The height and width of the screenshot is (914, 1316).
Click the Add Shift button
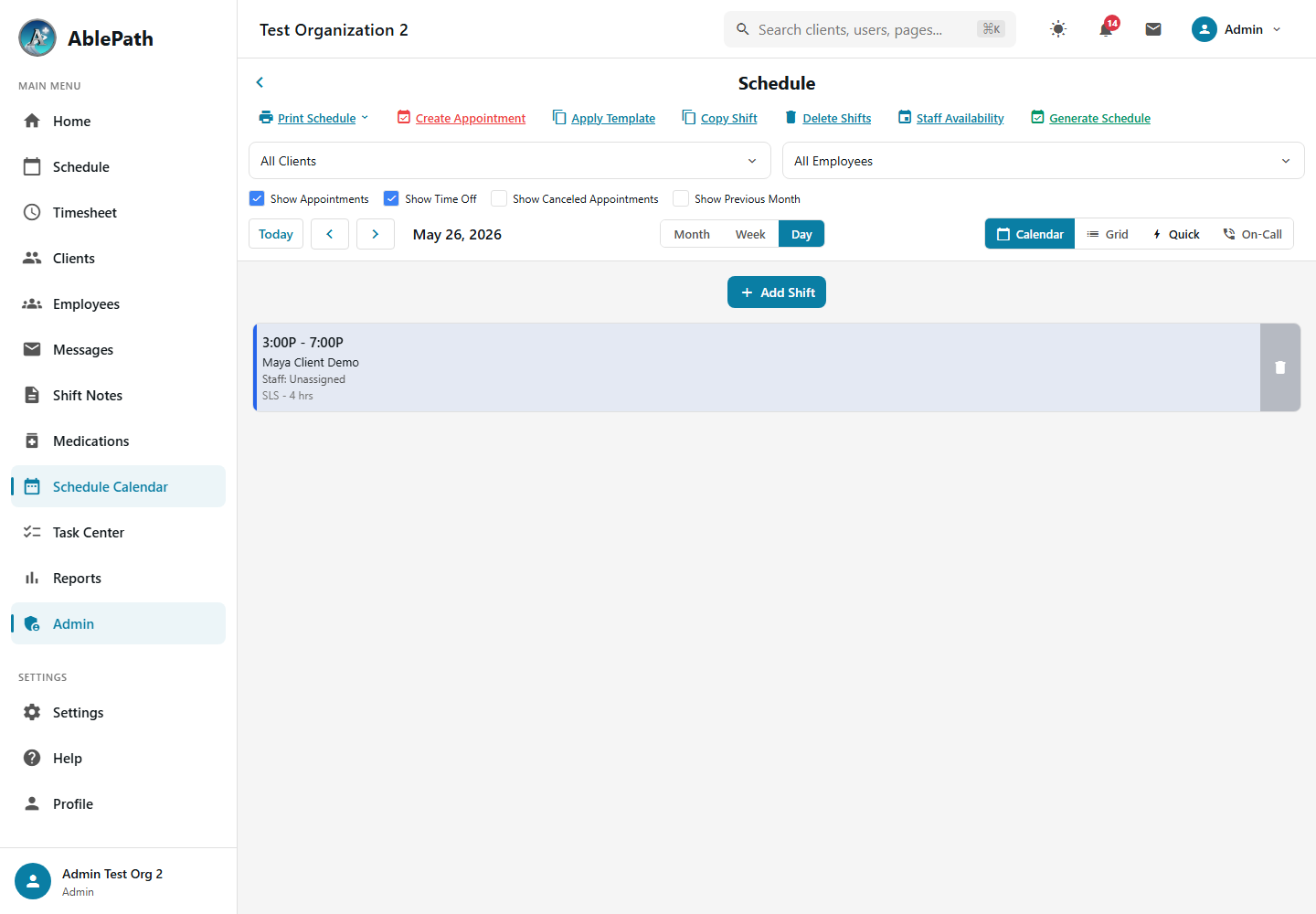pos(777,292)
